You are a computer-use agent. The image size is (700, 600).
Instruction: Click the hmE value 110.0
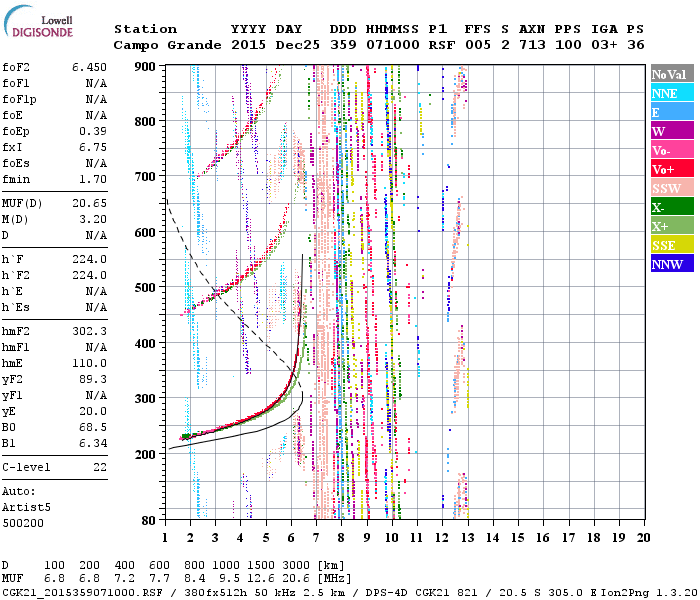pos(89,363)
